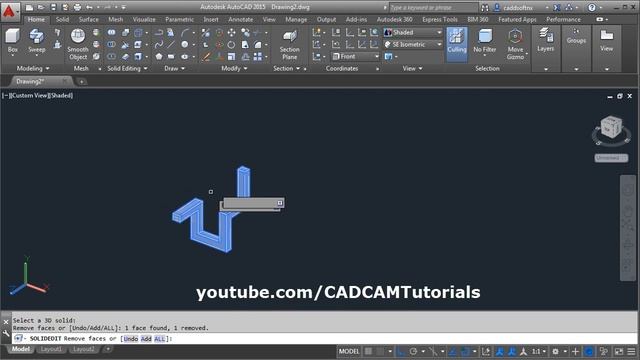Select the Move Gizmo tool
This screenshot has width=640, height=360.
[516, 44]
